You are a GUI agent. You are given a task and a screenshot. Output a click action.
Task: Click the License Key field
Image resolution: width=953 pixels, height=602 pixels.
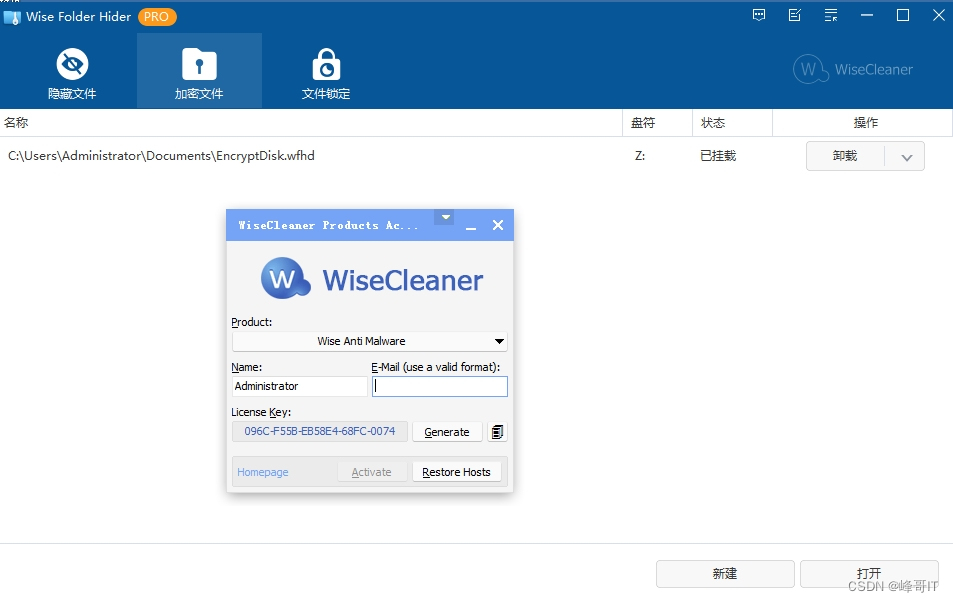320,431
